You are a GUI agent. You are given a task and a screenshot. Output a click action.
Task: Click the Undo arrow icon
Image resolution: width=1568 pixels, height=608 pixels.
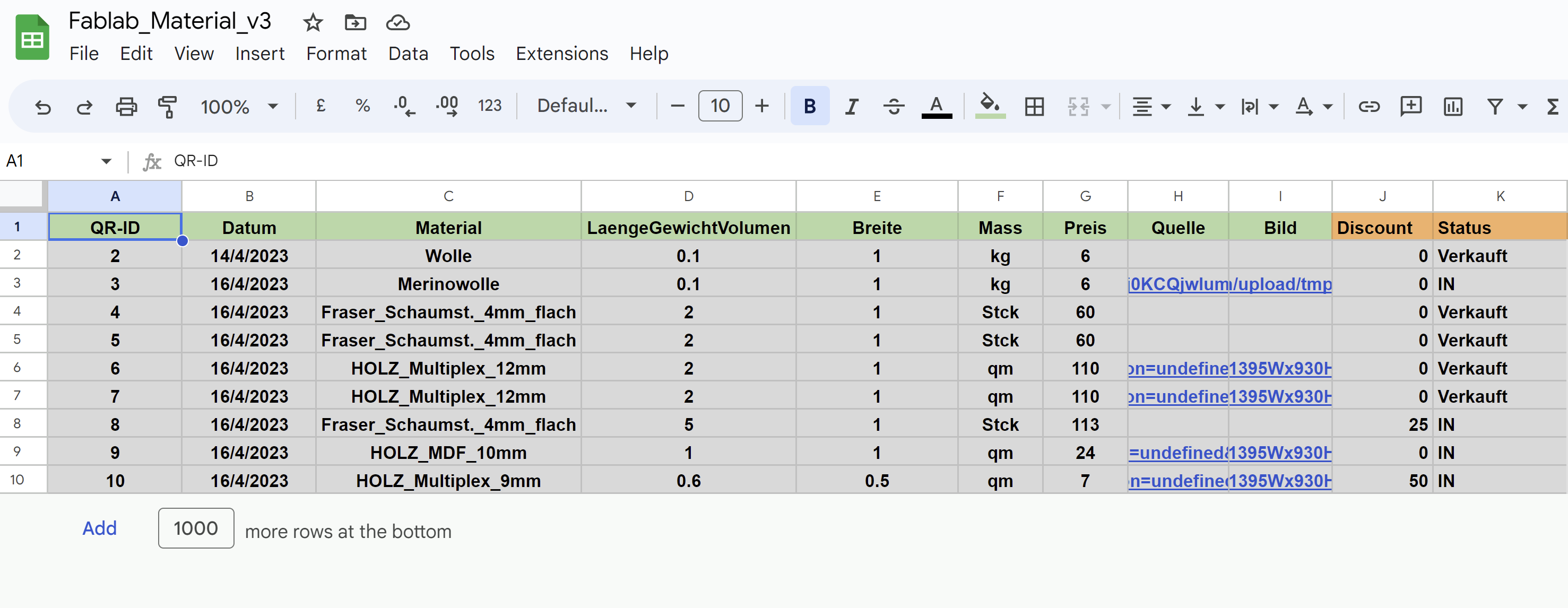(42, 107)
